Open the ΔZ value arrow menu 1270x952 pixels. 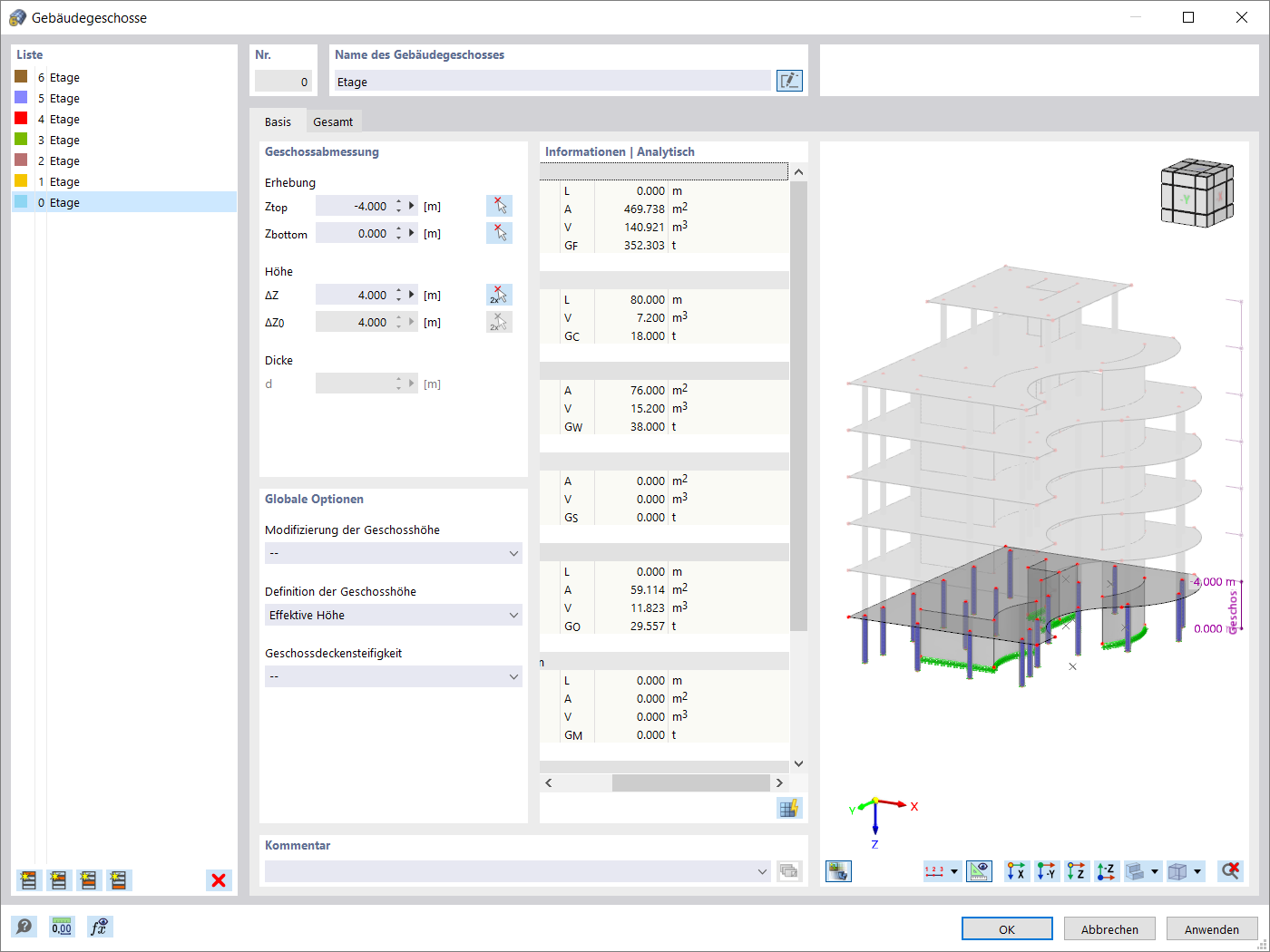(412, 295)
